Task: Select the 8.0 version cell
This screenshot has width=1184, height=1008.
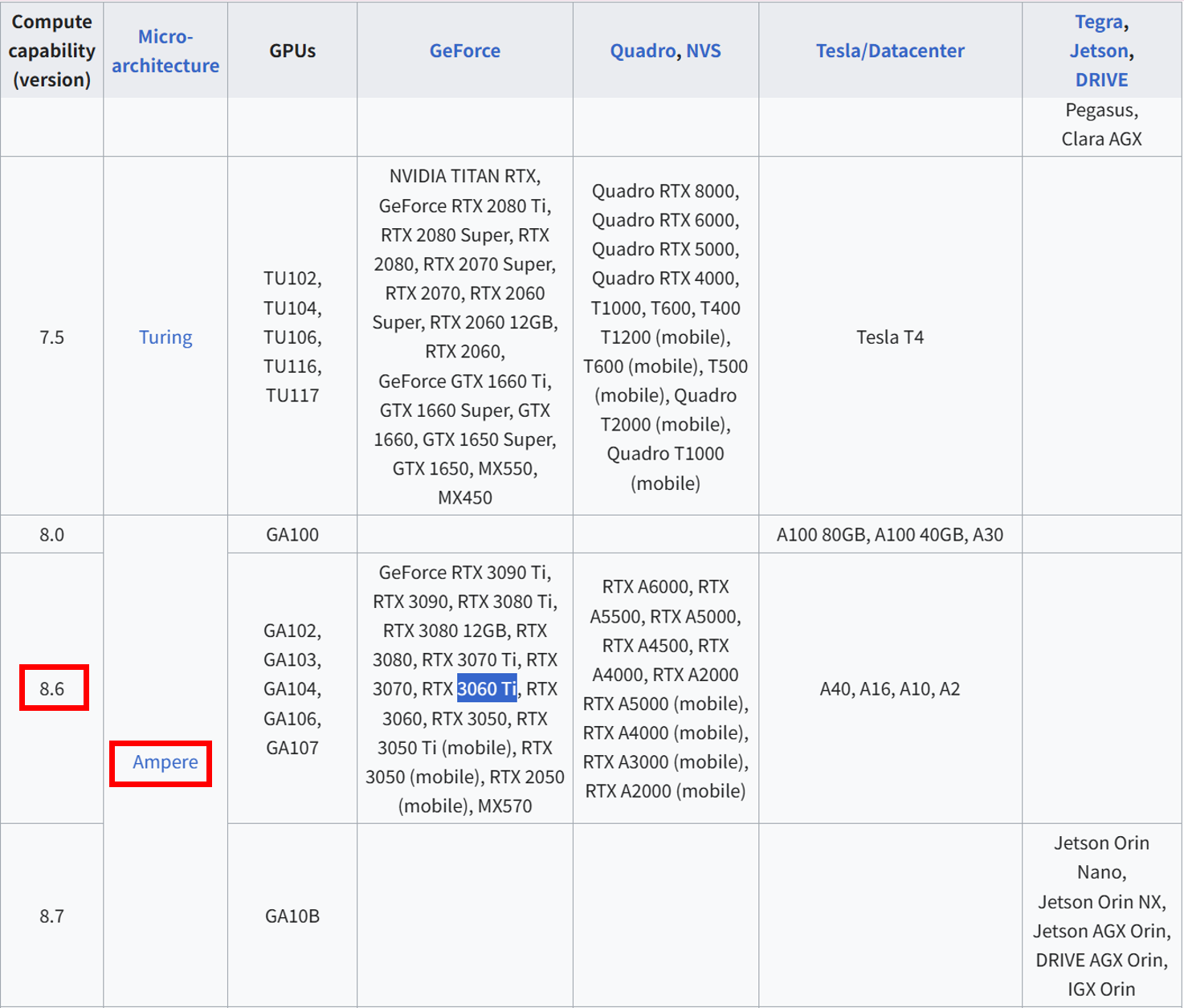Action: click(52, 534)
